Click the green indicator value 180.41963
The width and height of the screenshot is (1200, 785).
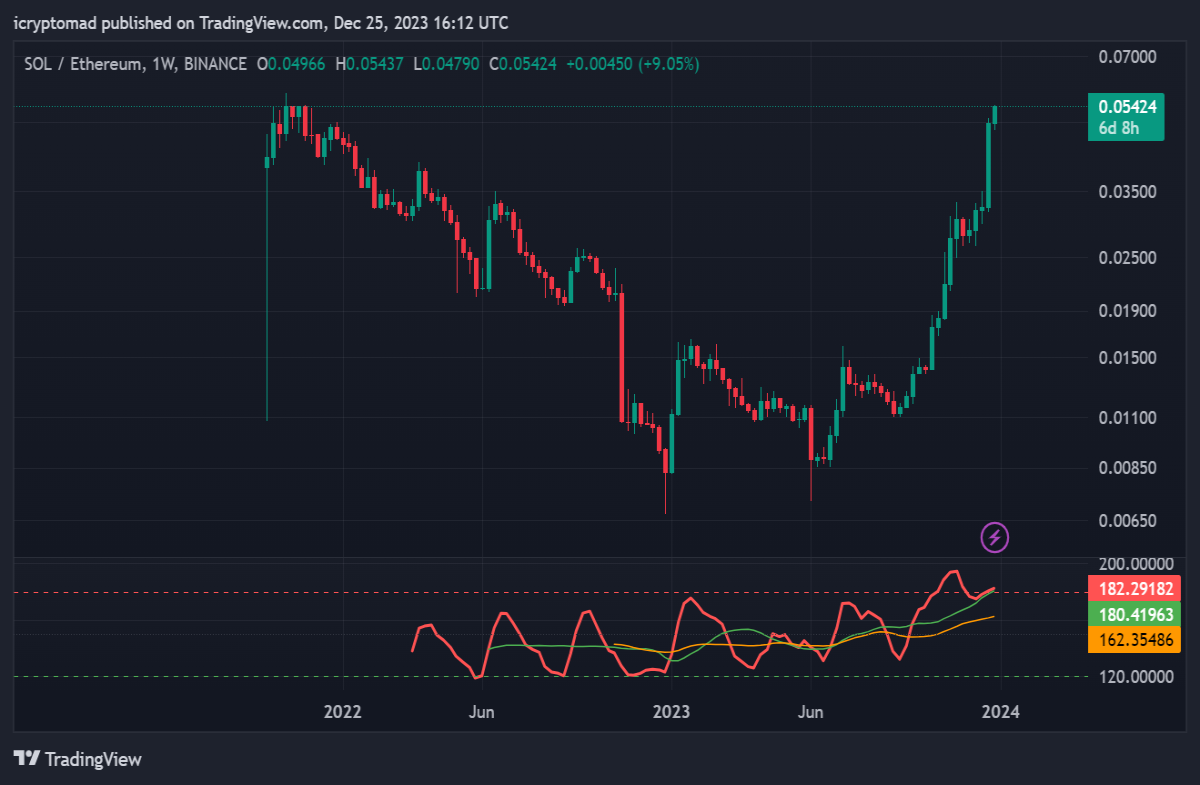(x=1134, y=614)
